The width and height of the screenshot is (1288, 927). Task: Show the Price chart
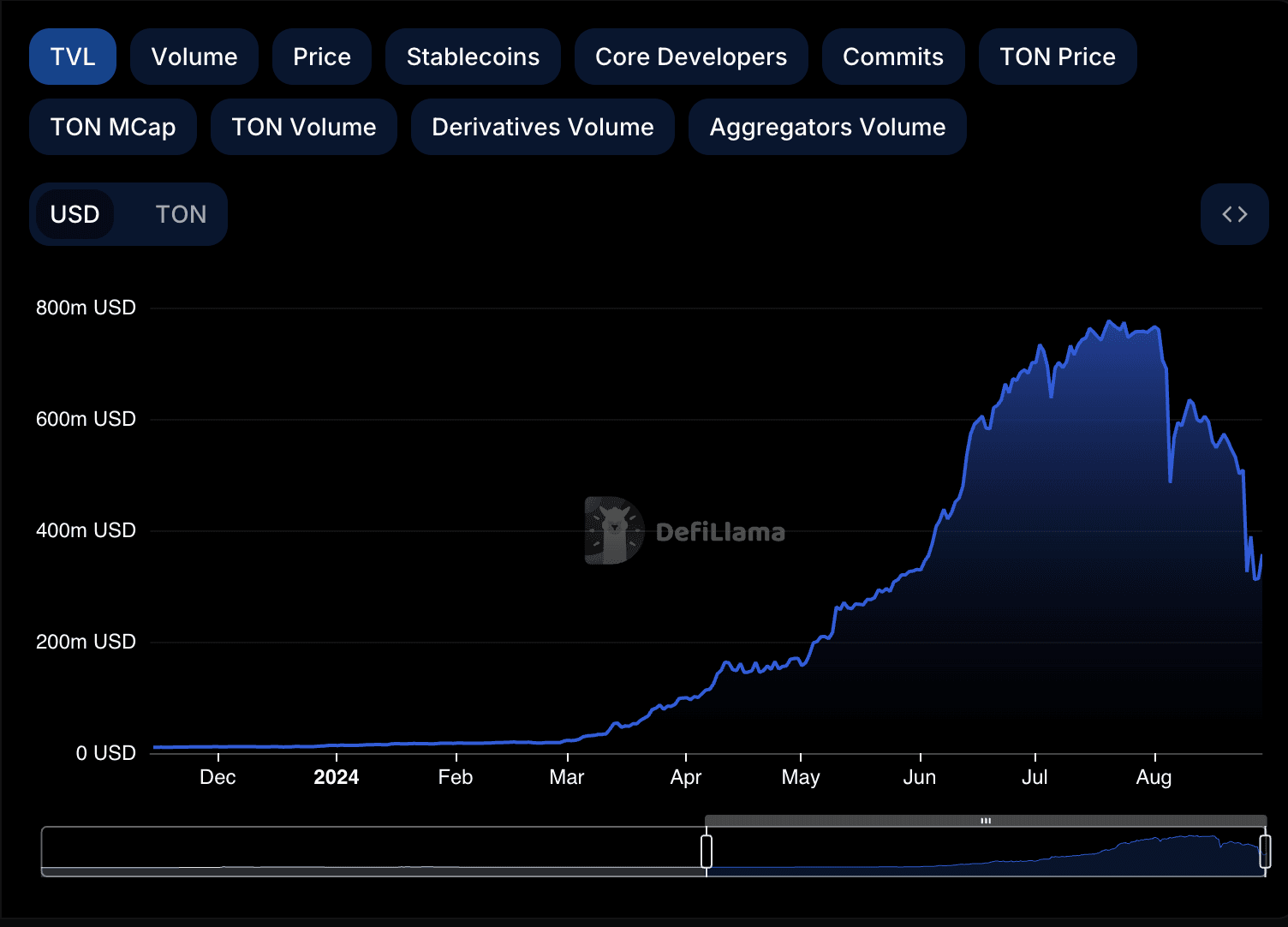pos(322,57)
